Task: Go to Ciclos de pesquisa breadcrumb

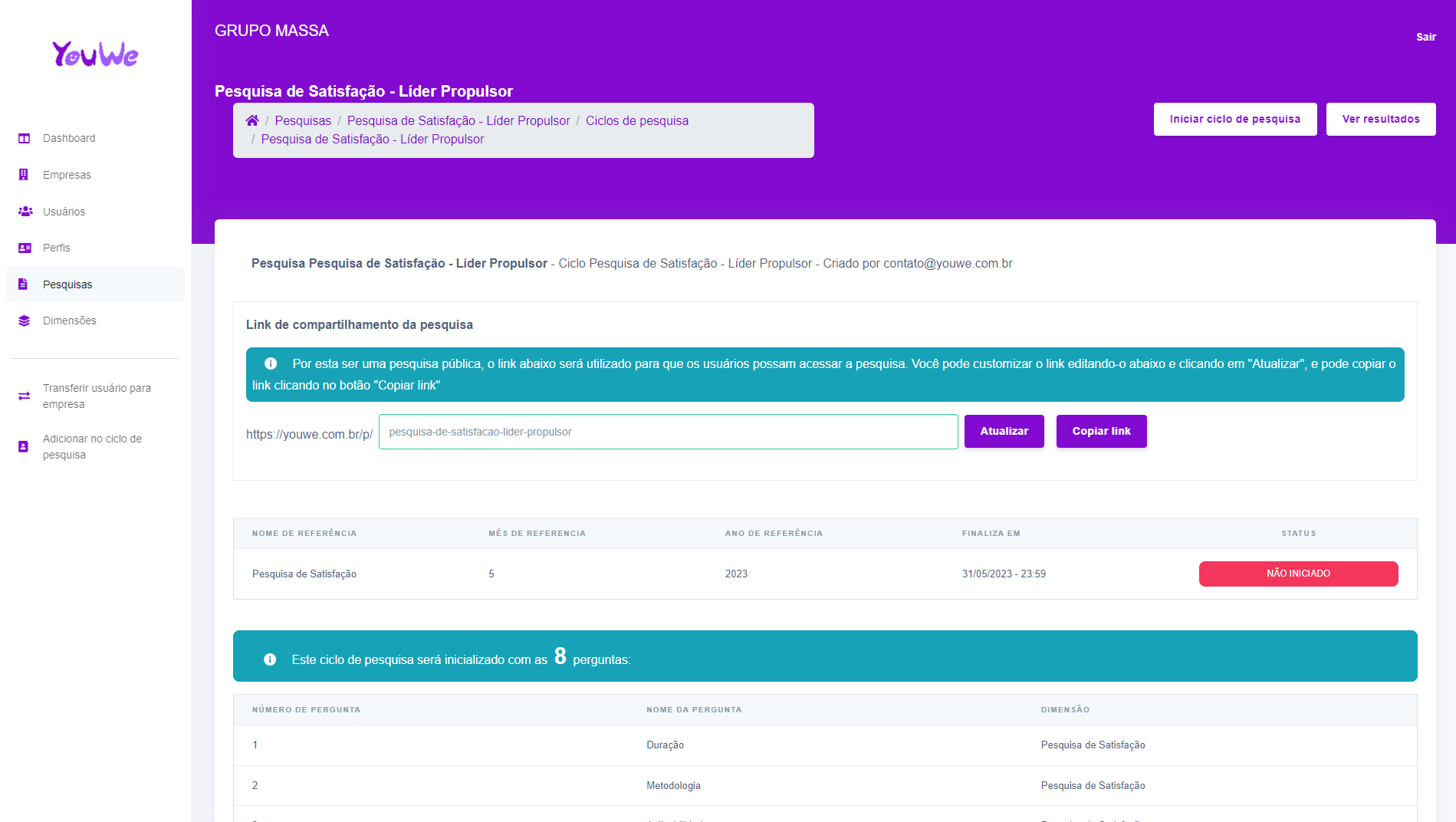Action: [636, 121]
